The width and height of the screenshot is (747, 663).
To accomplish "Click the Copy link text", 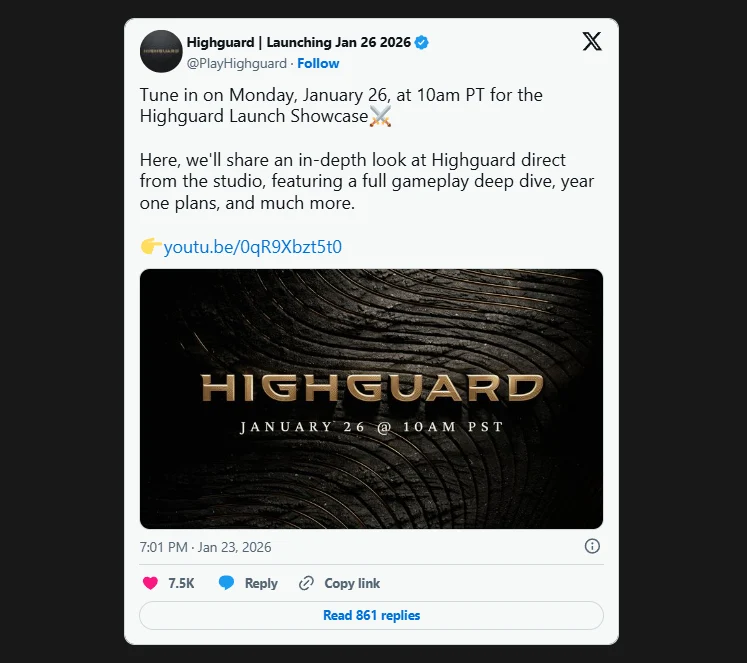I will (352, 583).
